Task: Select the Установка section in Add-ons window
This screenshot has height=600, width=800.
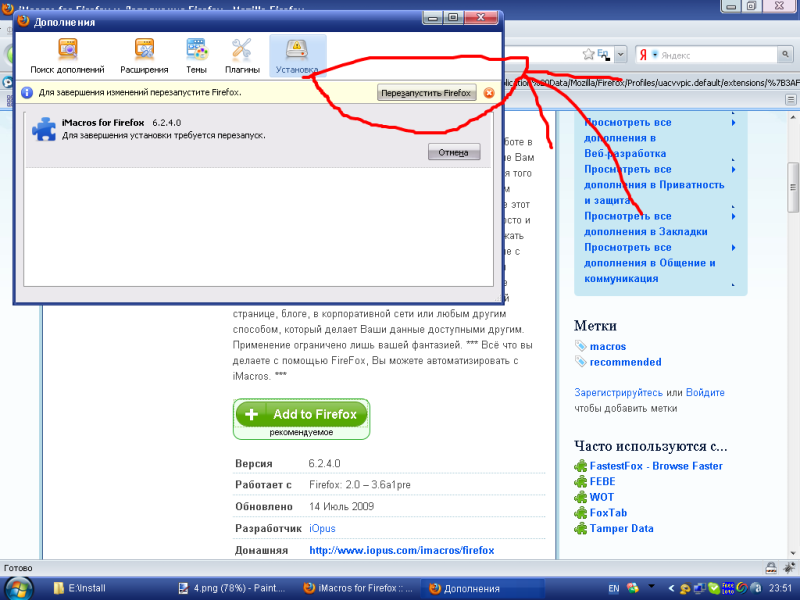Action: coord(297,56)
